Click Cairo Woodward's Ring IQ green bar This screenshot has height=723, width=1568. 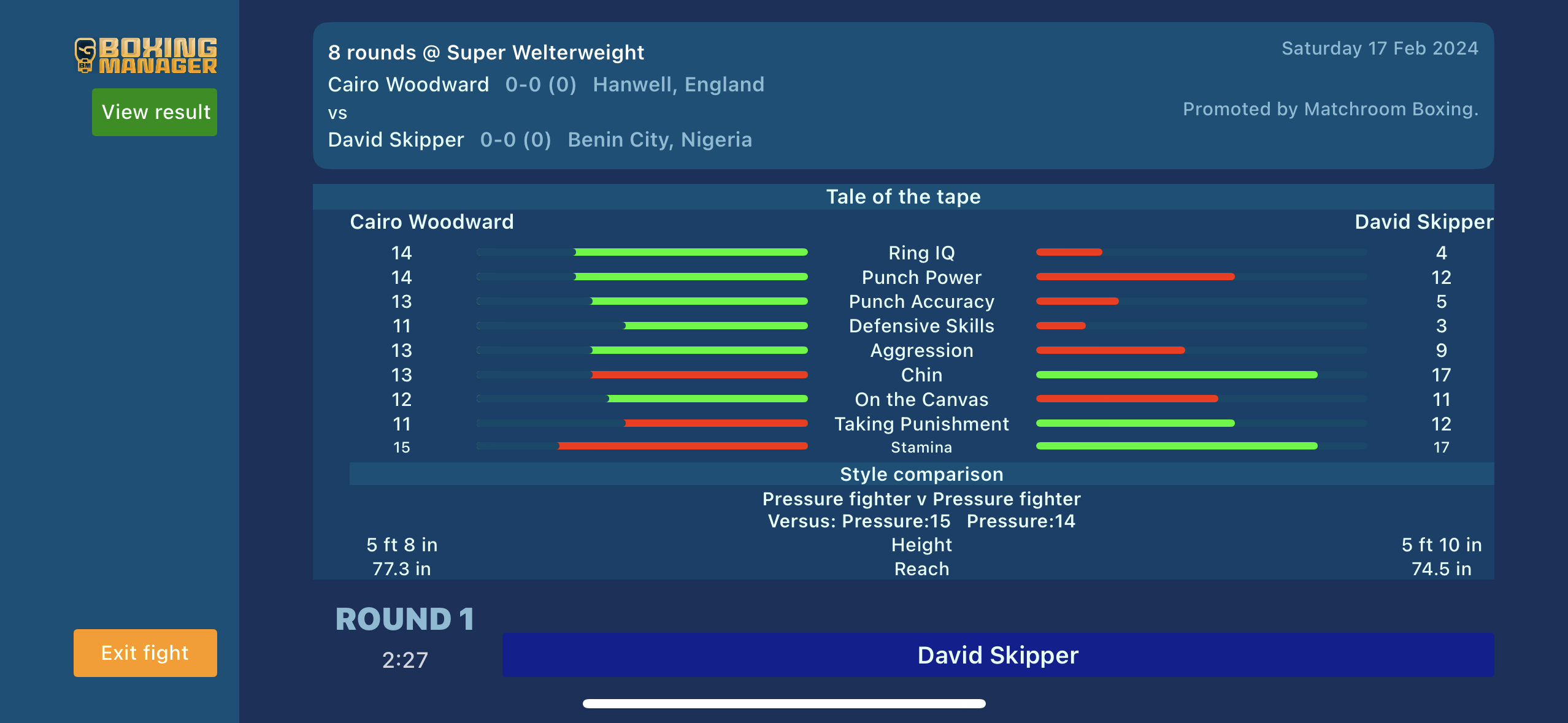tap(691, 252)
